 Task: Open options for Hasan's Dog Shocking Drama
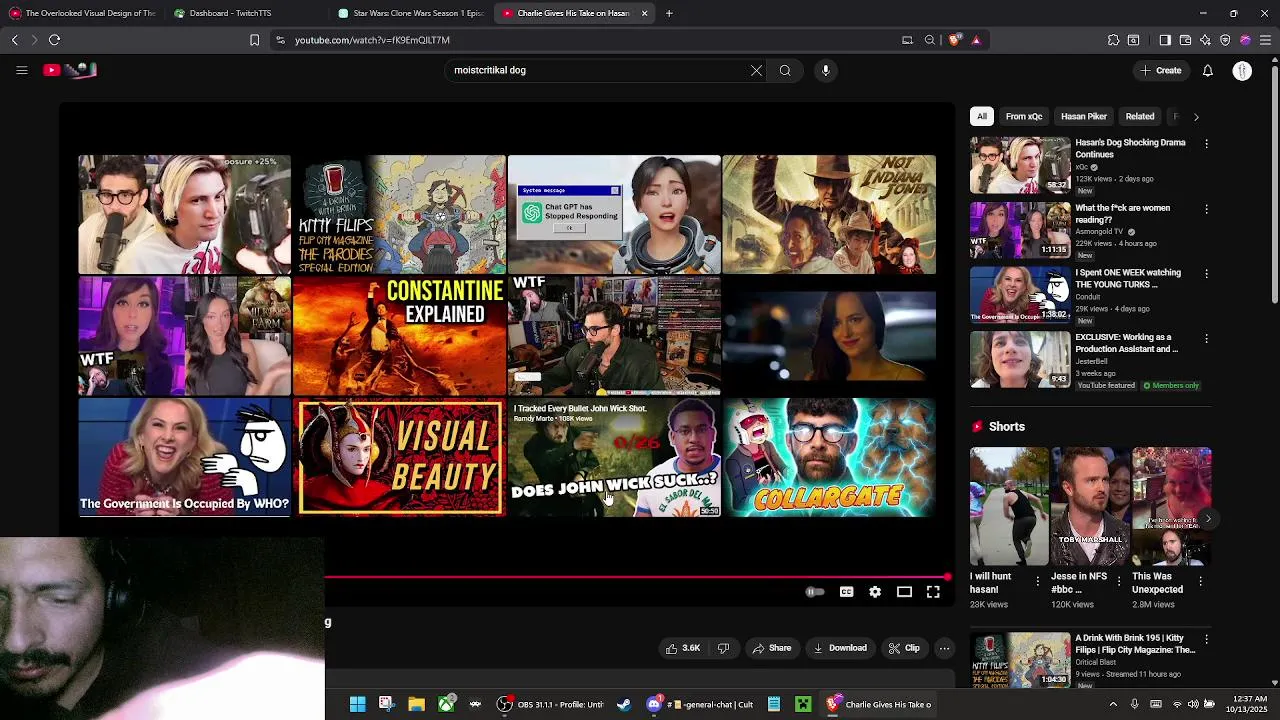(x=1206, y=144)
